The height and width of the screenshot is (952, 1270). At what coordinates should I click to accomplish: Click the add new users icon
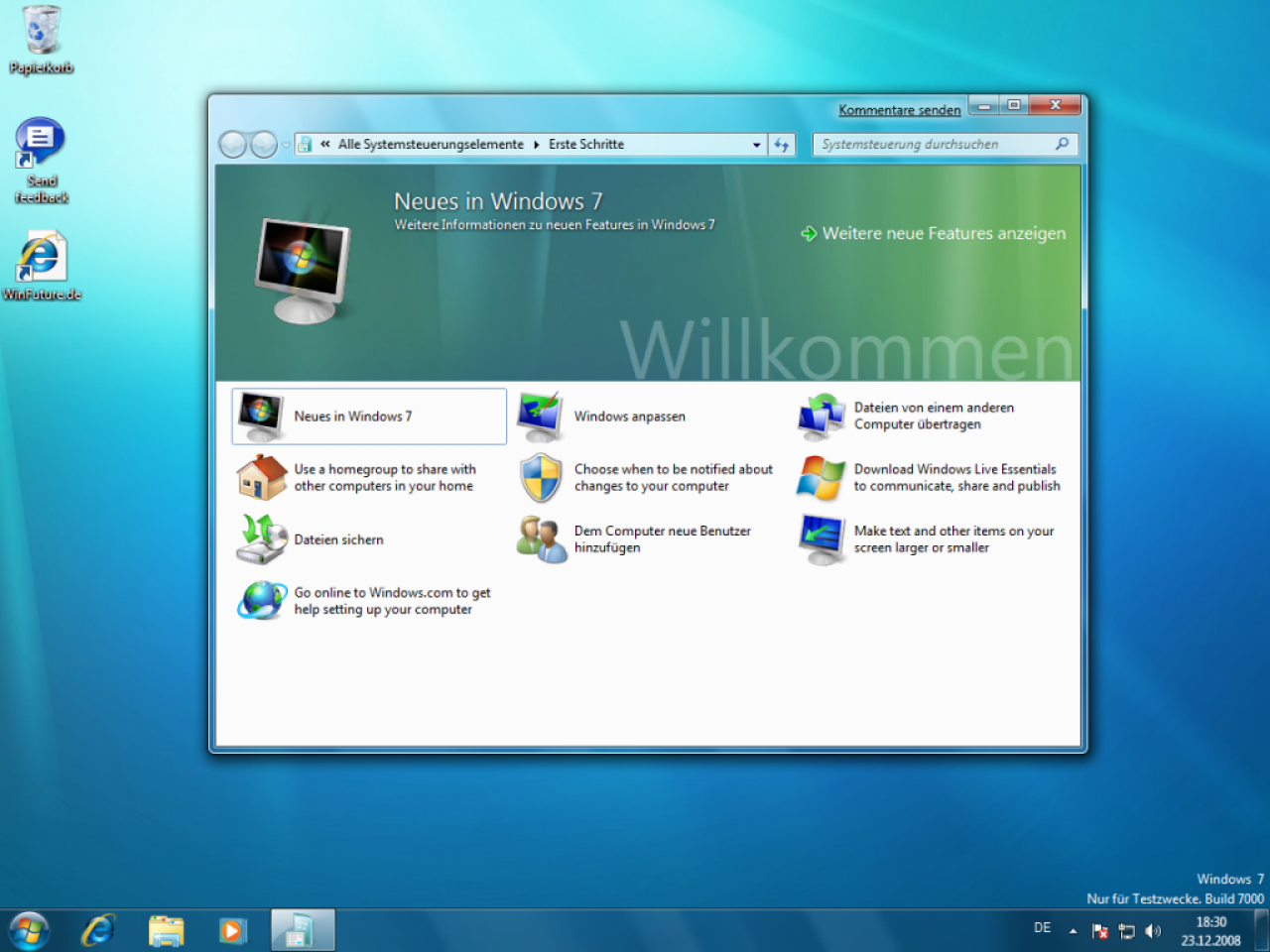[542, 539]
